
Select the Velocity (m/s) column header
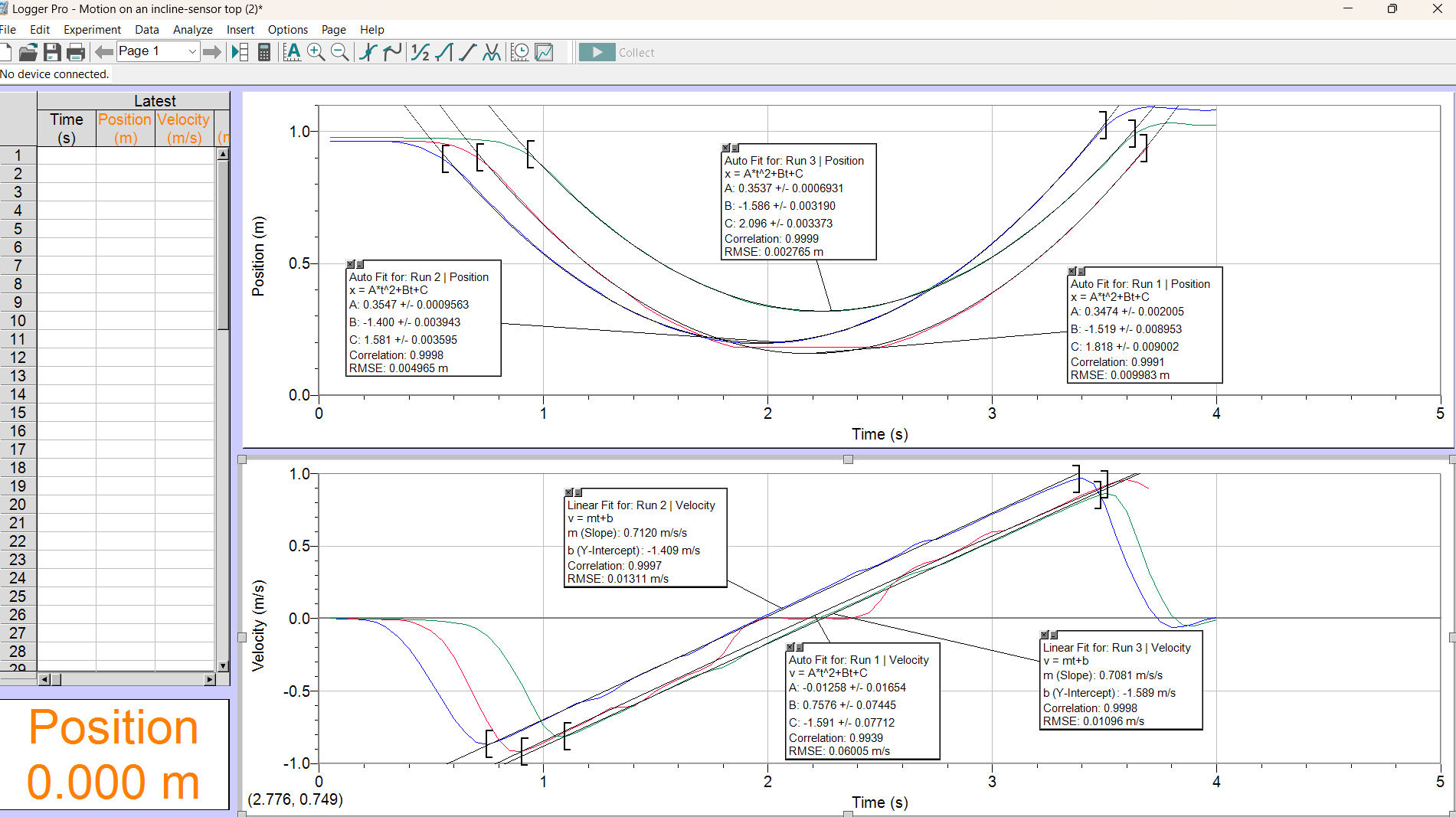coord(184,129)
